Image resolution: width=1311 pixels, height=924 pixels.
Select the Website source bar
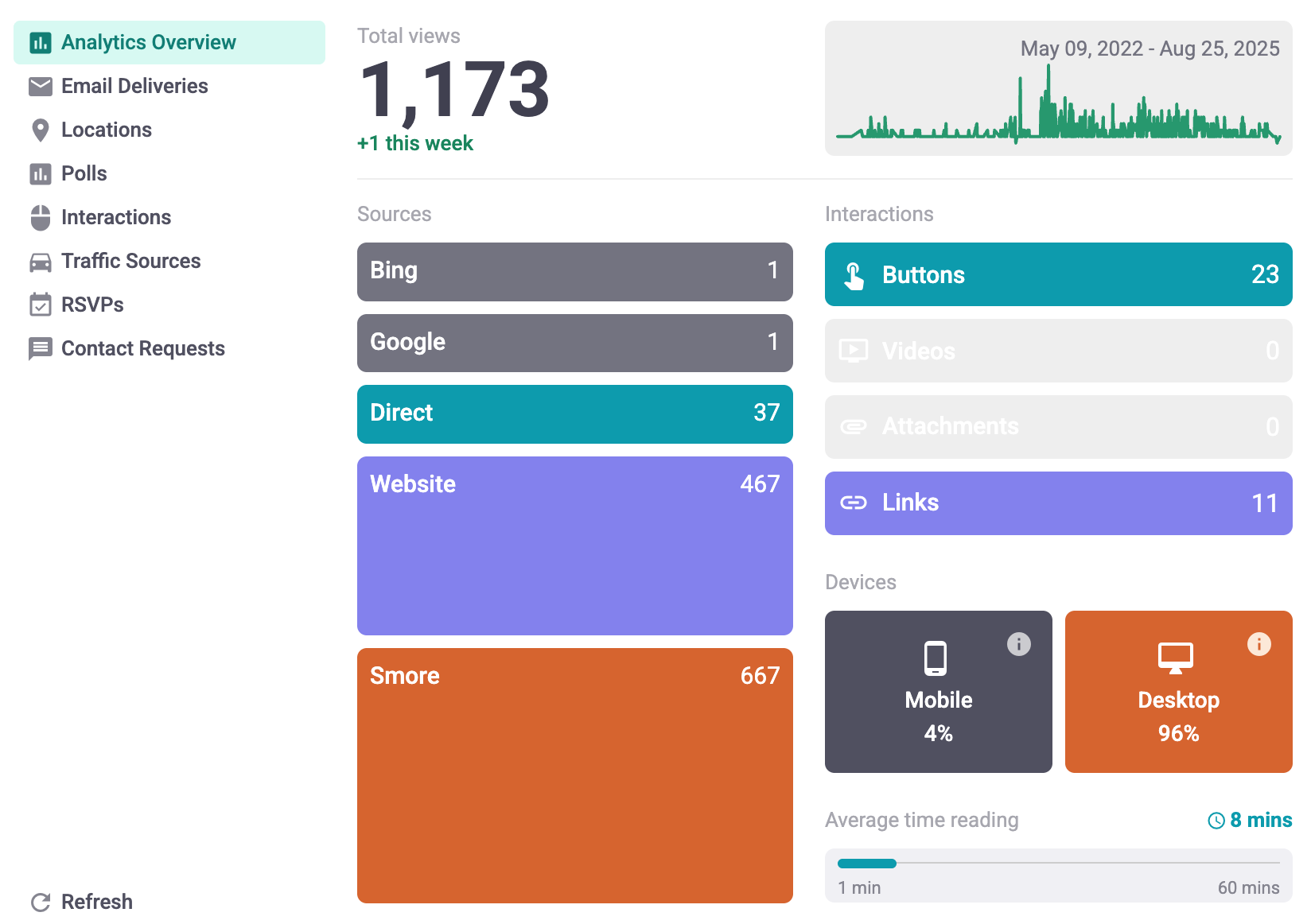[x=574, y=545]
